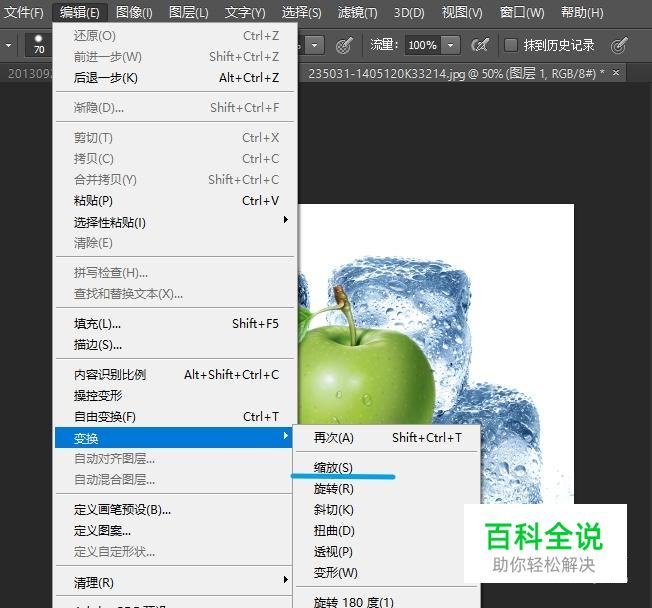Switch to the 235031-1405120K33214.jpg document tab

tap(456, 74)
